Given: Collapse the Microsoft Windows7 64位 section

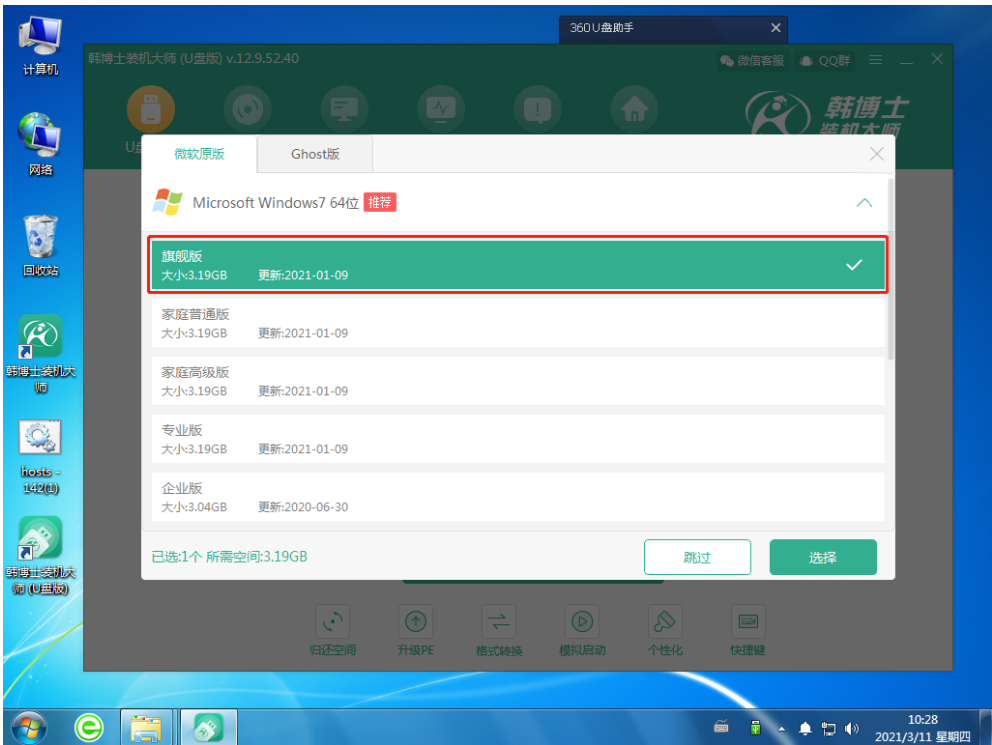Looking at the screenshot, I should click(x=864, y=203).
